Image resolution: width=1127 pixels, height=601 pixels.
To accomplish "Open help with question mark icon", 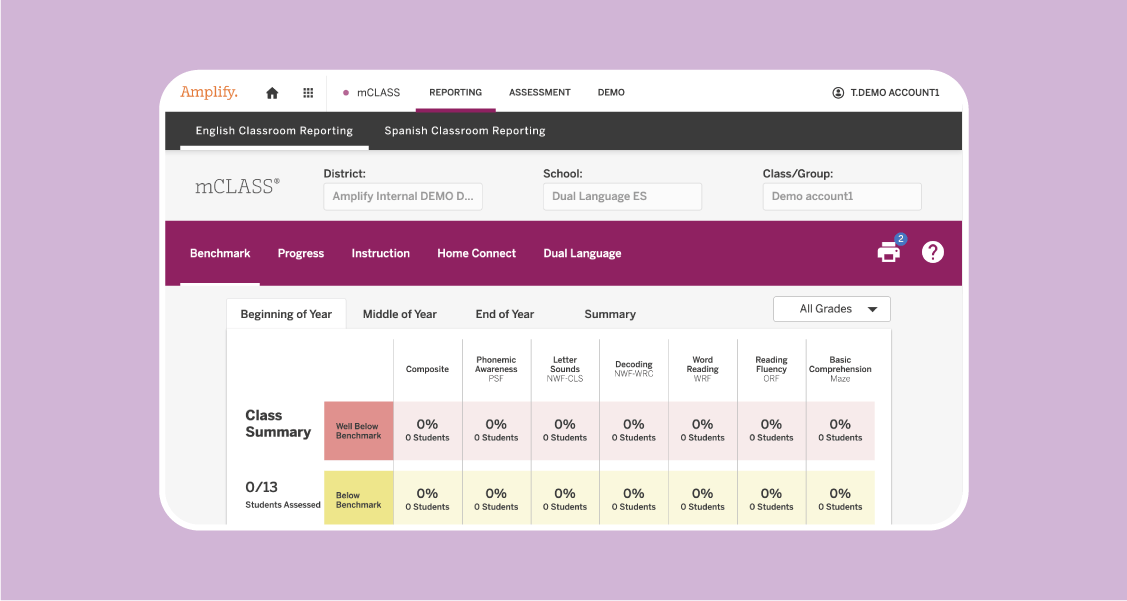I will pos(932,252).
